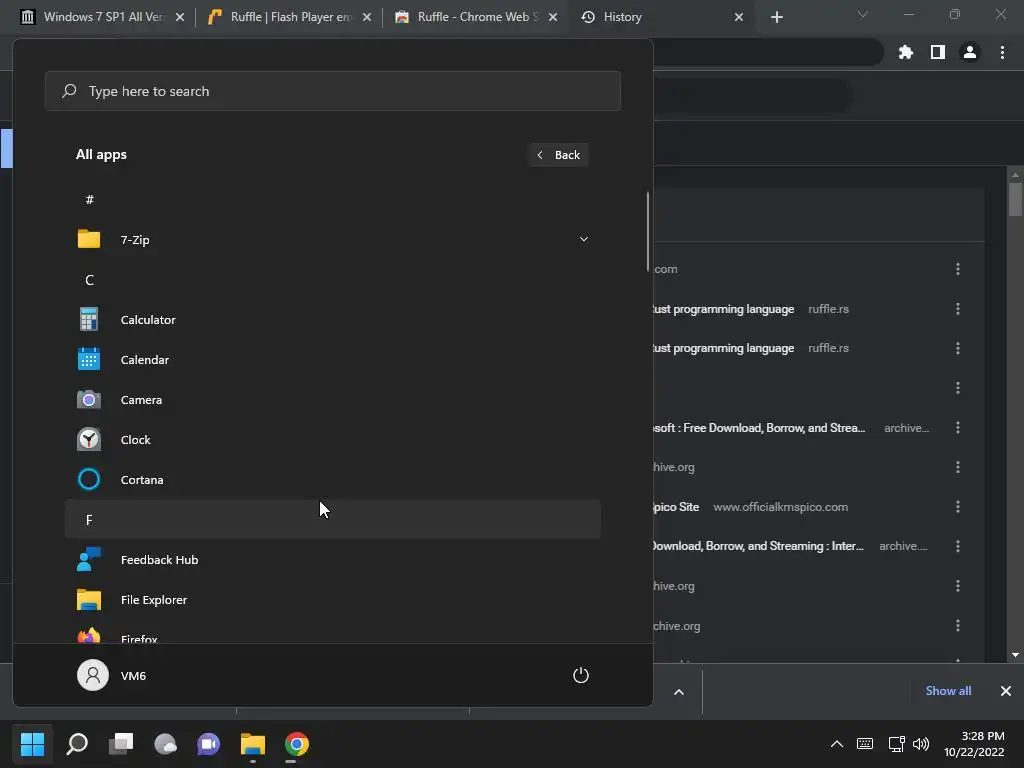Launch the Calculator app
The width and height of the screenshot is (1024, 768).
click(332, 320)
